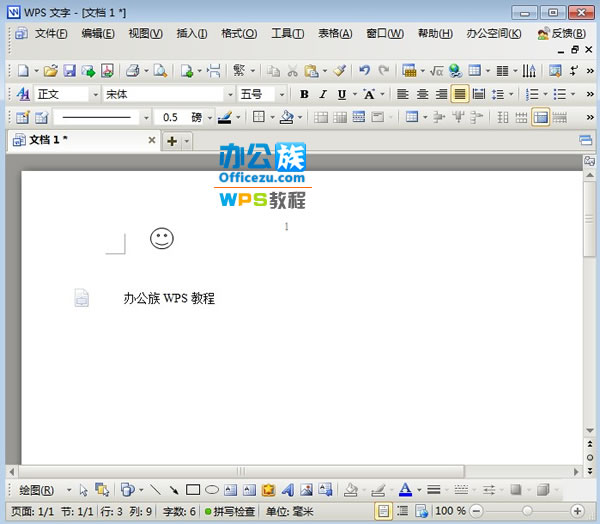Viewport: 600px width, 524px height.
Task: Click the Format Painter brush icon
Action: pyautogui.click(x=339, y=71)
